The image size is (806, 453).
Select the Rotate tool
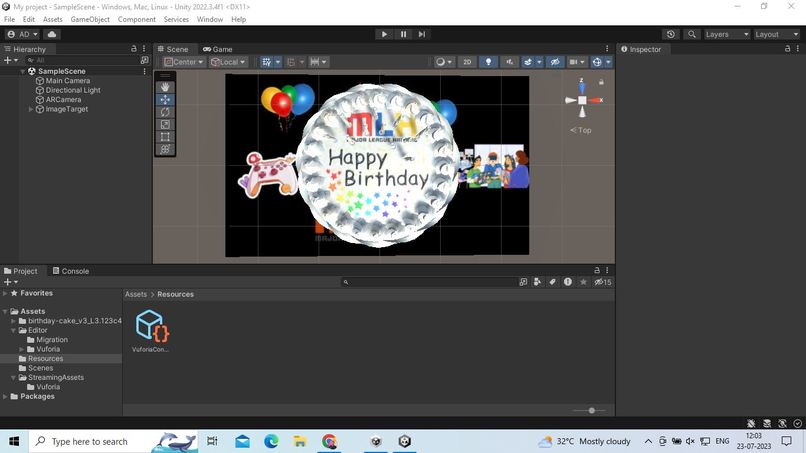(165, 112)
